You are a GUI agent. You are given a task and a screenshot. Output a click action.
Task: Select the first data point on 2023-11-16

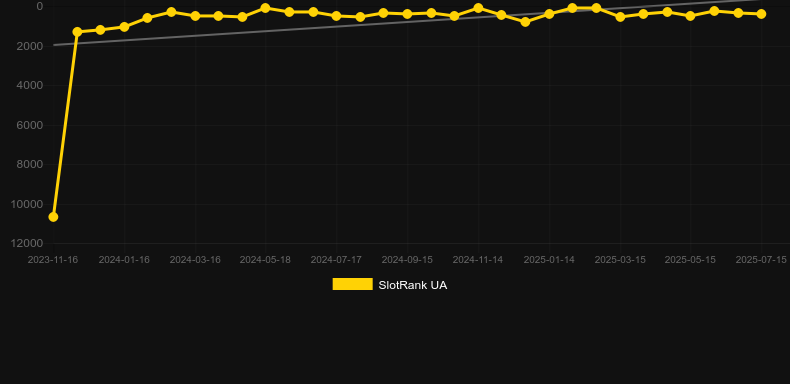tap(53, 217)
